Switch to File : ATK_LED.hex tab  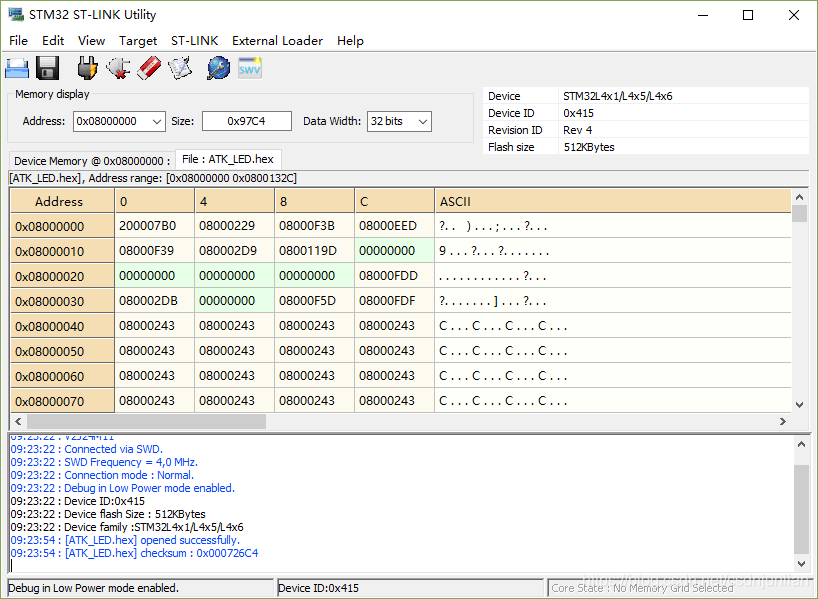(x=228, y=159)
